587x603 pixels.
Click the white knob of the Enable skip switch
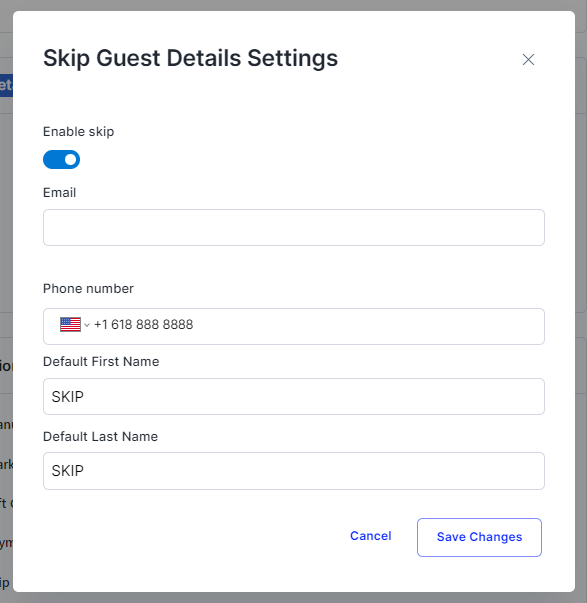[70, 160]
